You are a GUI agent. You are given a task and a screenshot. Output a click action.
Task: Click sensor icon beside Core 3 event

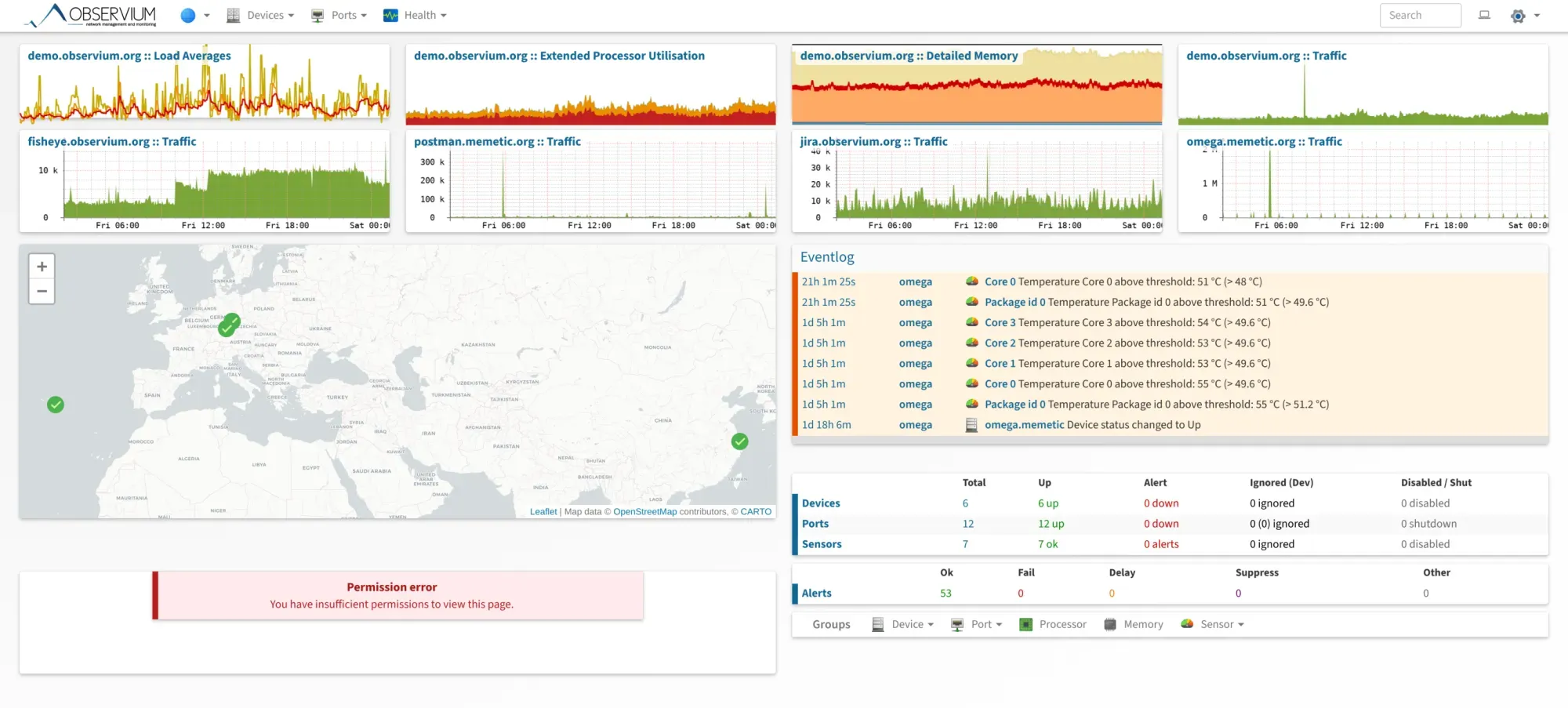pos(971,322)
